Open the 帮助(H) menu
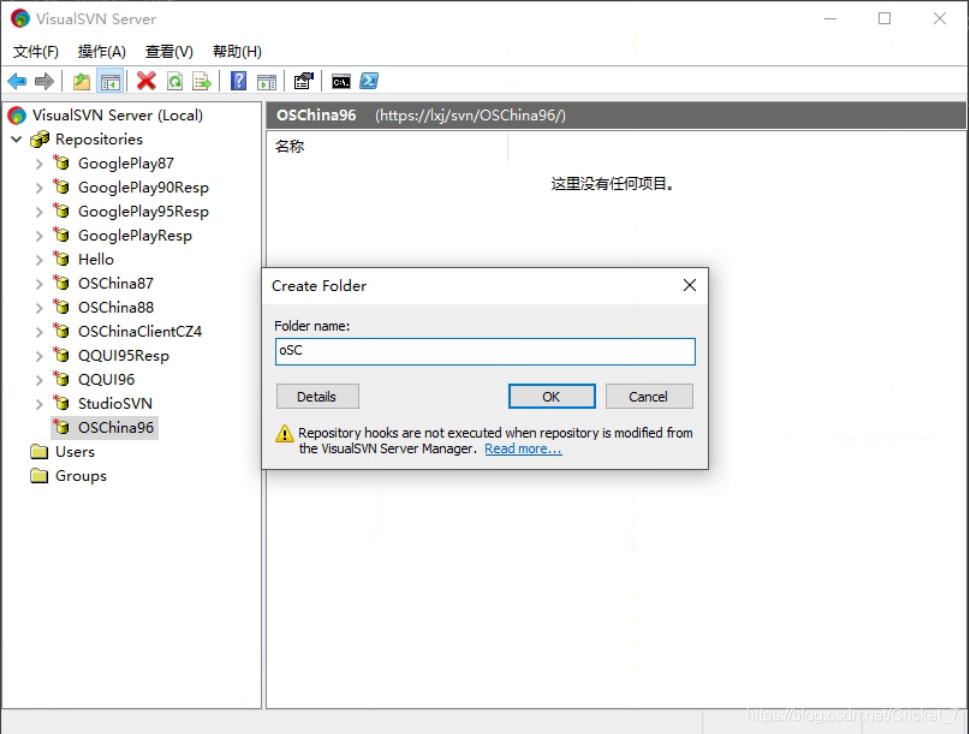Screen dimensions: 969x734 click(x=237, y=51)
